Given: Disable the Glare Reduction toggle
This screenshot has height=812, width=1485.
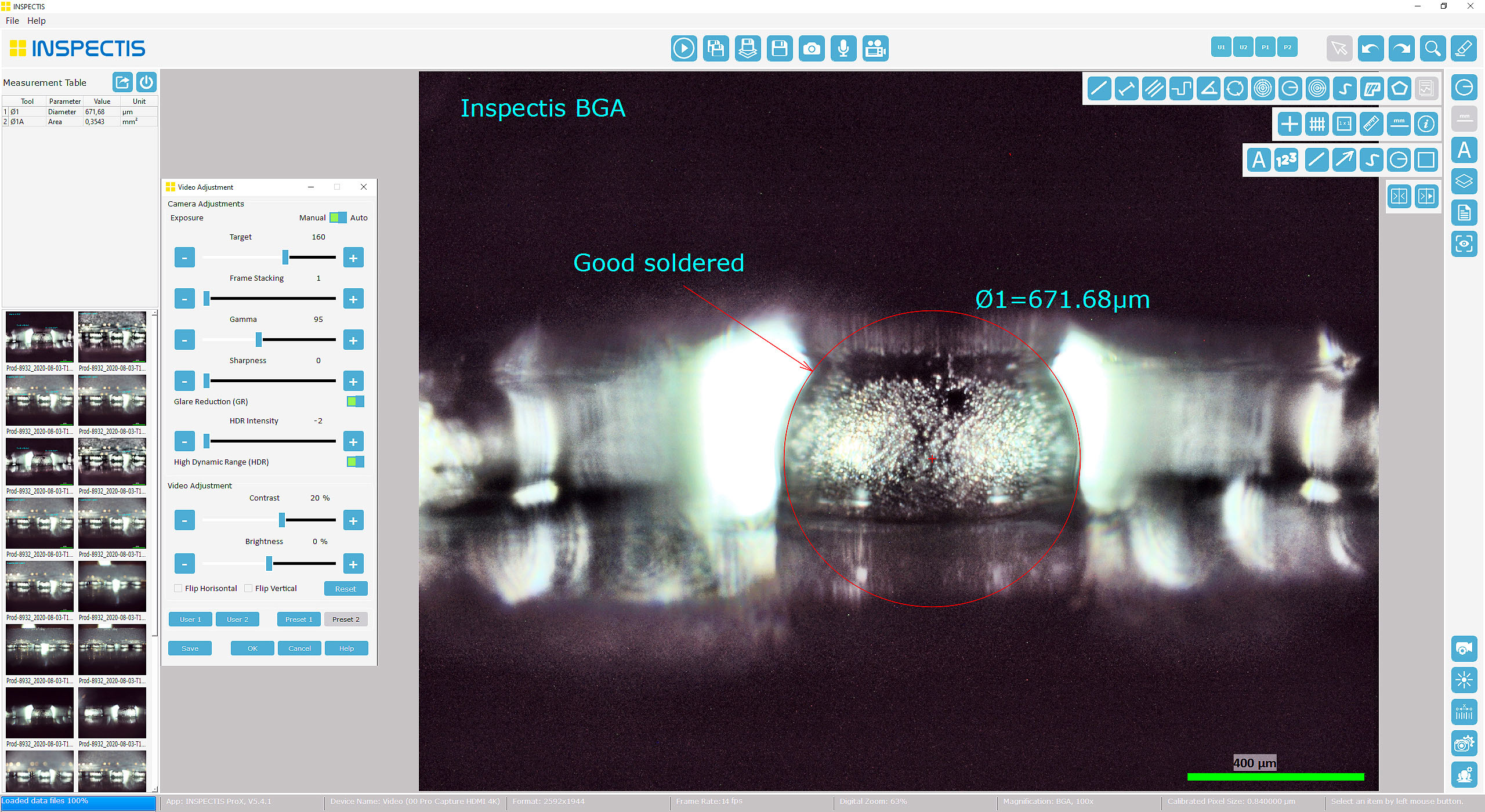Looking at the screenshot, I should pos(356,401).
